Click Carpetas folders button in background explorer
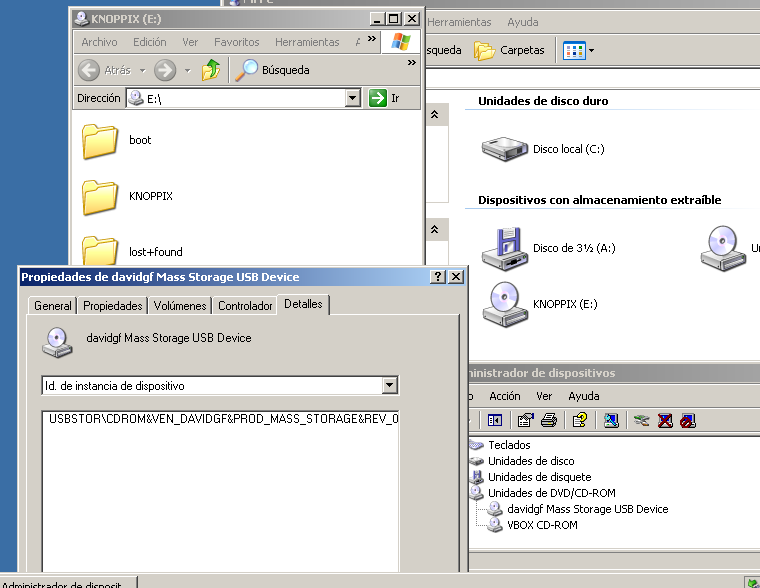The image size is (760, 588). tap(509, 50)
